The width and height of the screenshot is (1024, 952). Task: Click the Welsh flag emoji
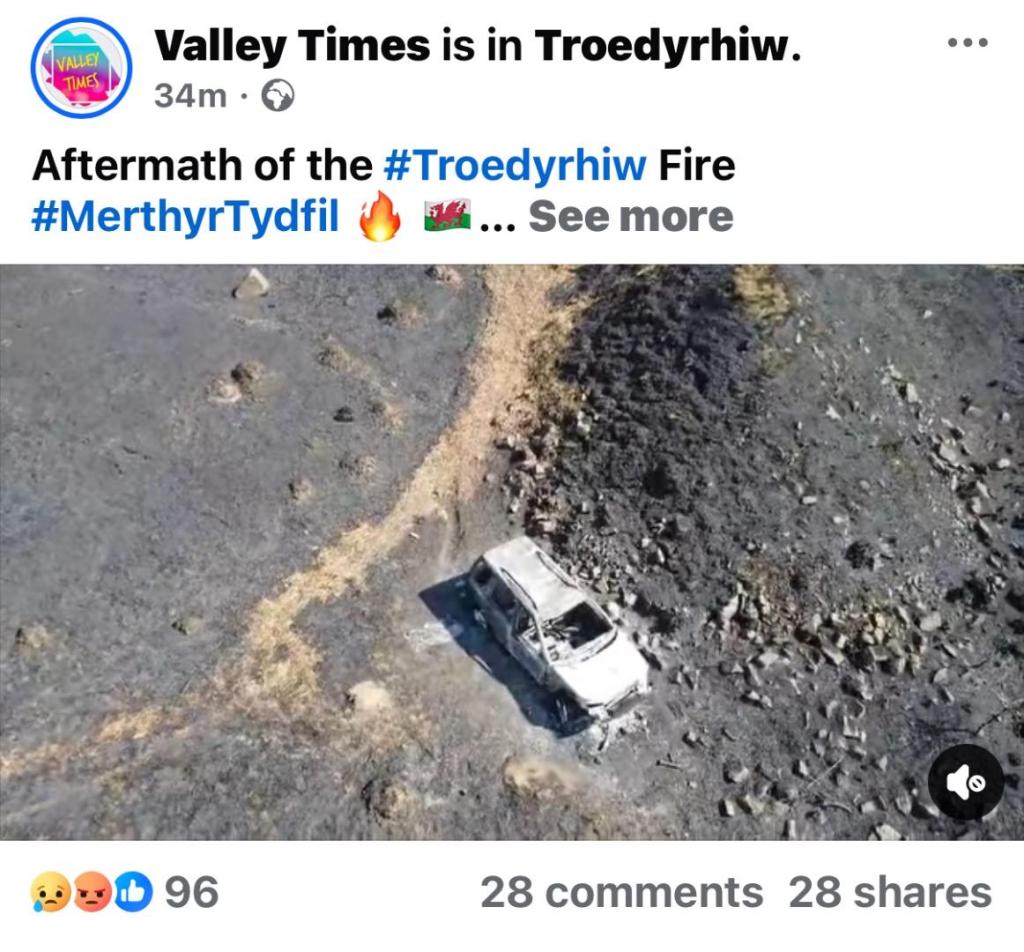click(447, 215)
